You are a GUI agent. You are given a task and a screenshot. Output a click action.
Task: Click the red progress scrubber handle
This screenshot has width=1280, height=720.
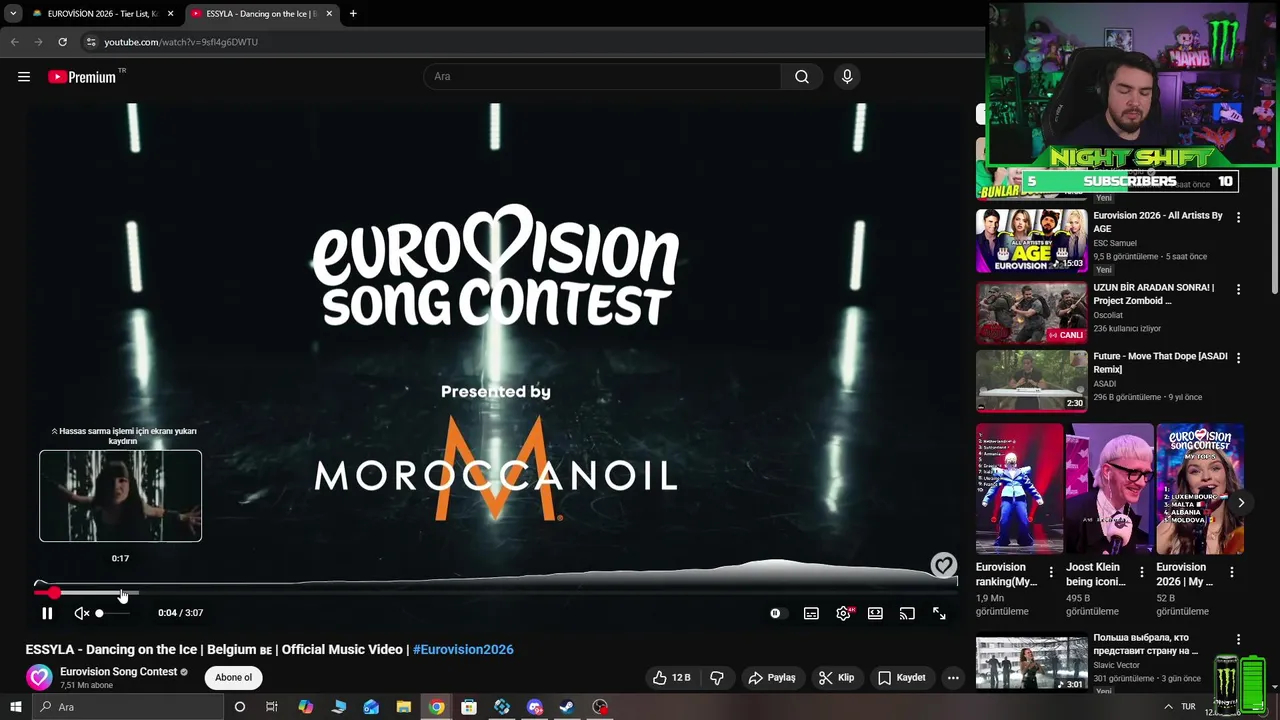click(54, 593)
